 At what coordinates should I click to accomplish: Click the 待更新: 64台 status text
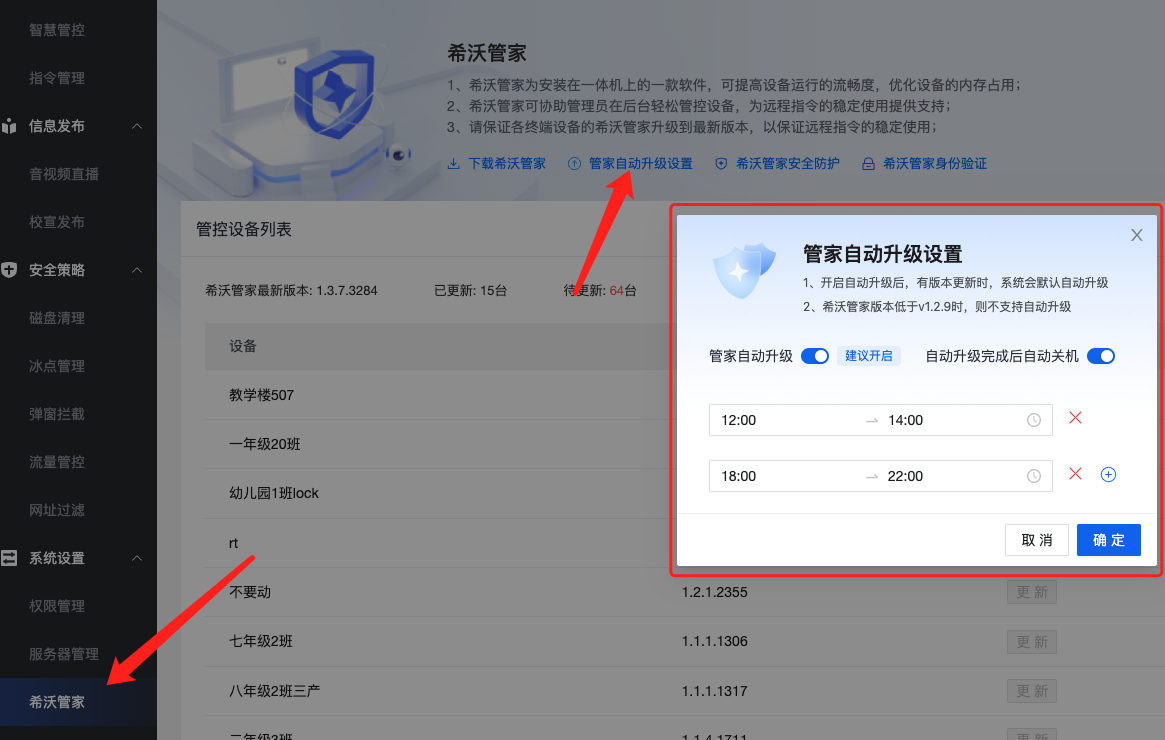(600, 291)
